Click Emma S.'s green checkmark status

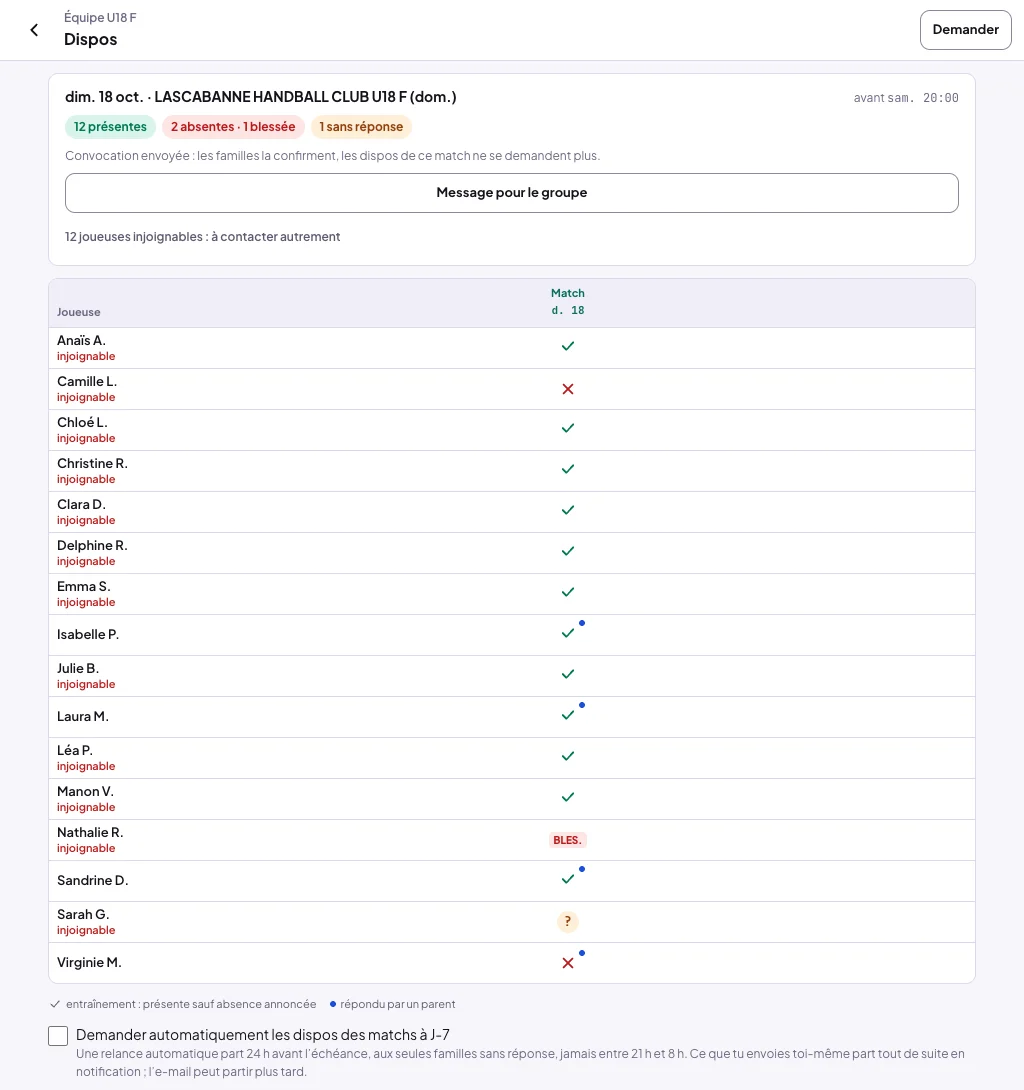coord(567,592)
